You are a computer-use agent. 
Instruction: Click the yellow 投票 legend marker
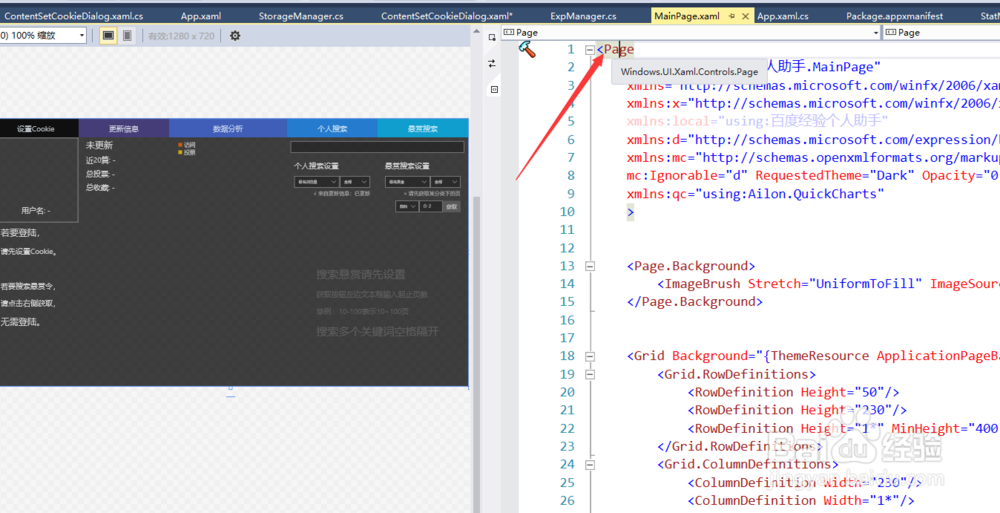[180, 152]
